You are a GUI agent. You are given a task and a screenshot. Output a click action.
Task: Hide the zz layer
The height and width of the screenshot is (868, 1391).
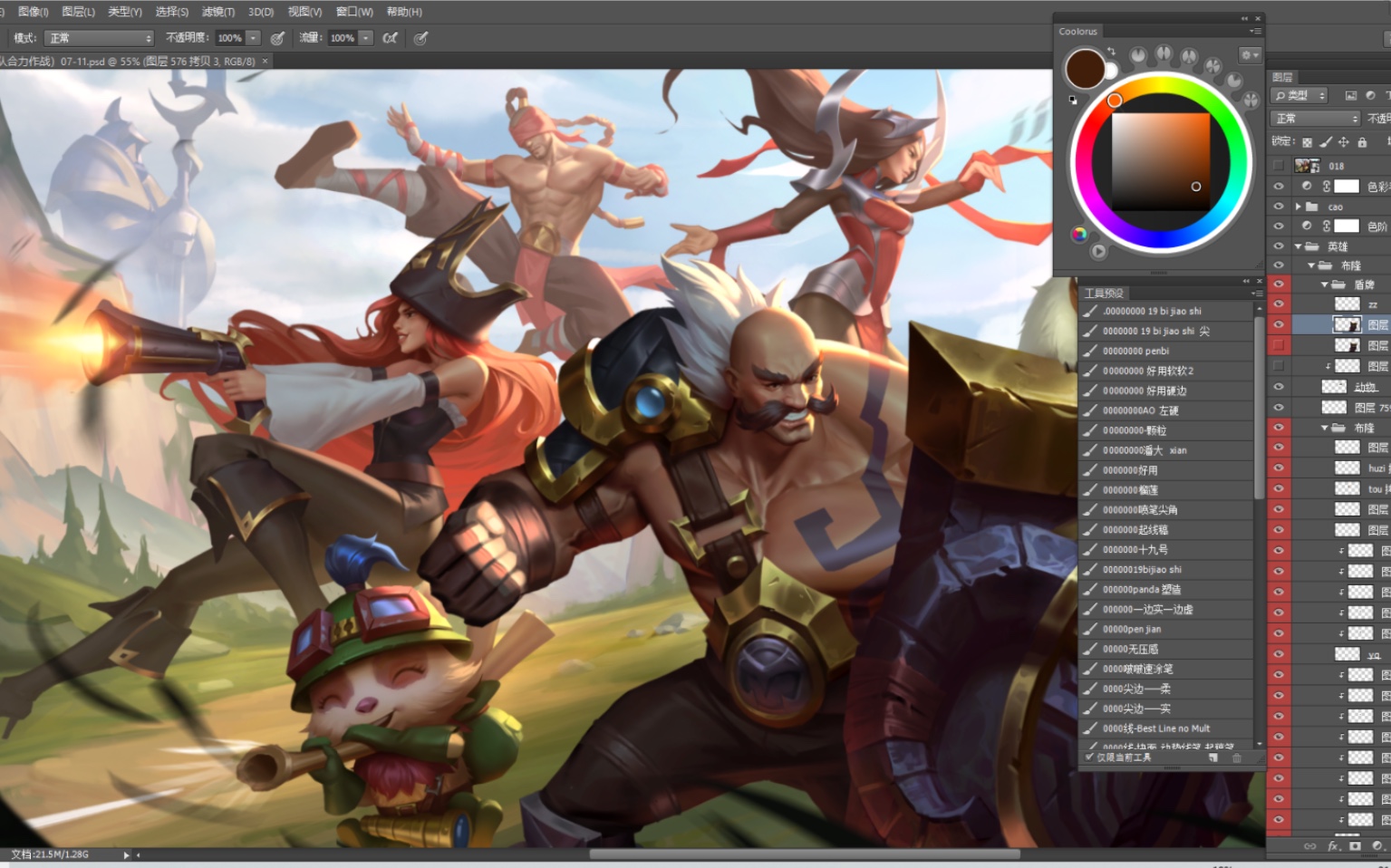click(x=1278, y=304)
